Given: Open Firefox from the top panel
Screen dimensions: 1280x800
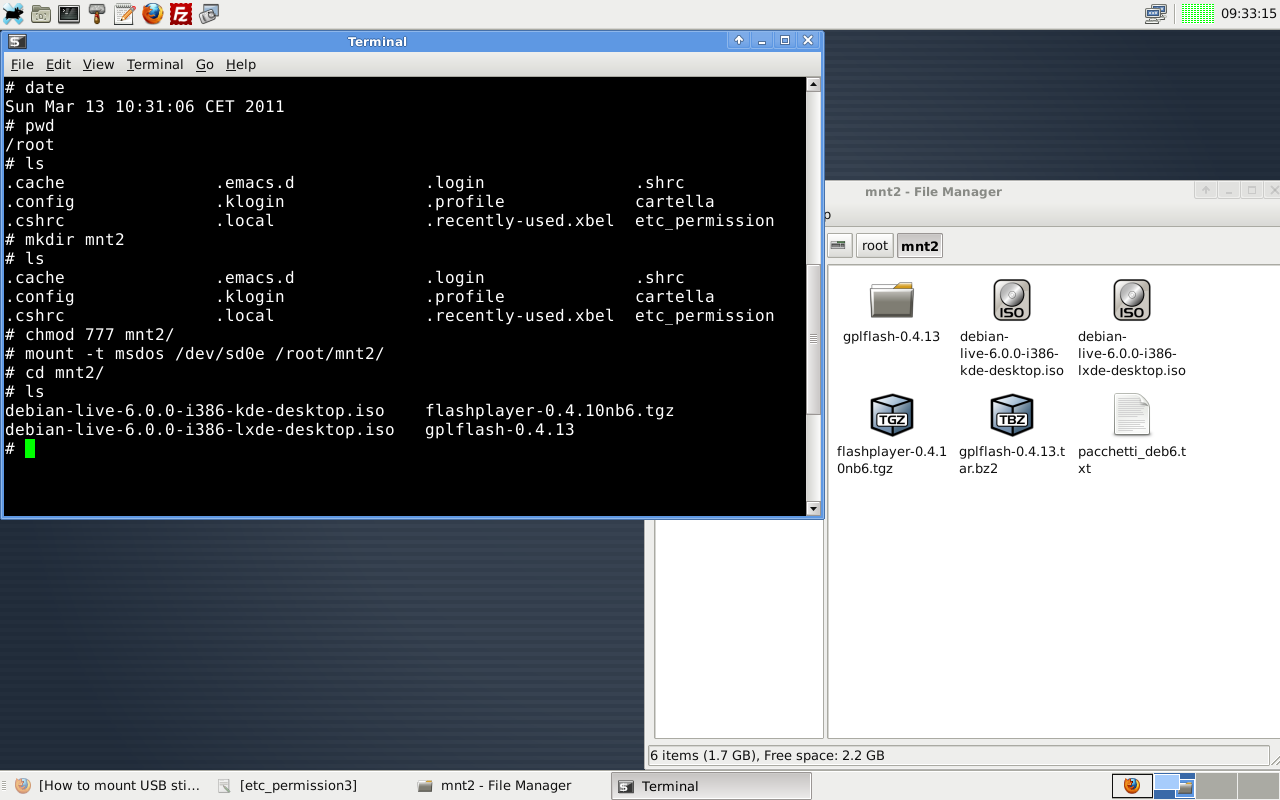Looking at the screenshot, I should [x=152, y=14].
